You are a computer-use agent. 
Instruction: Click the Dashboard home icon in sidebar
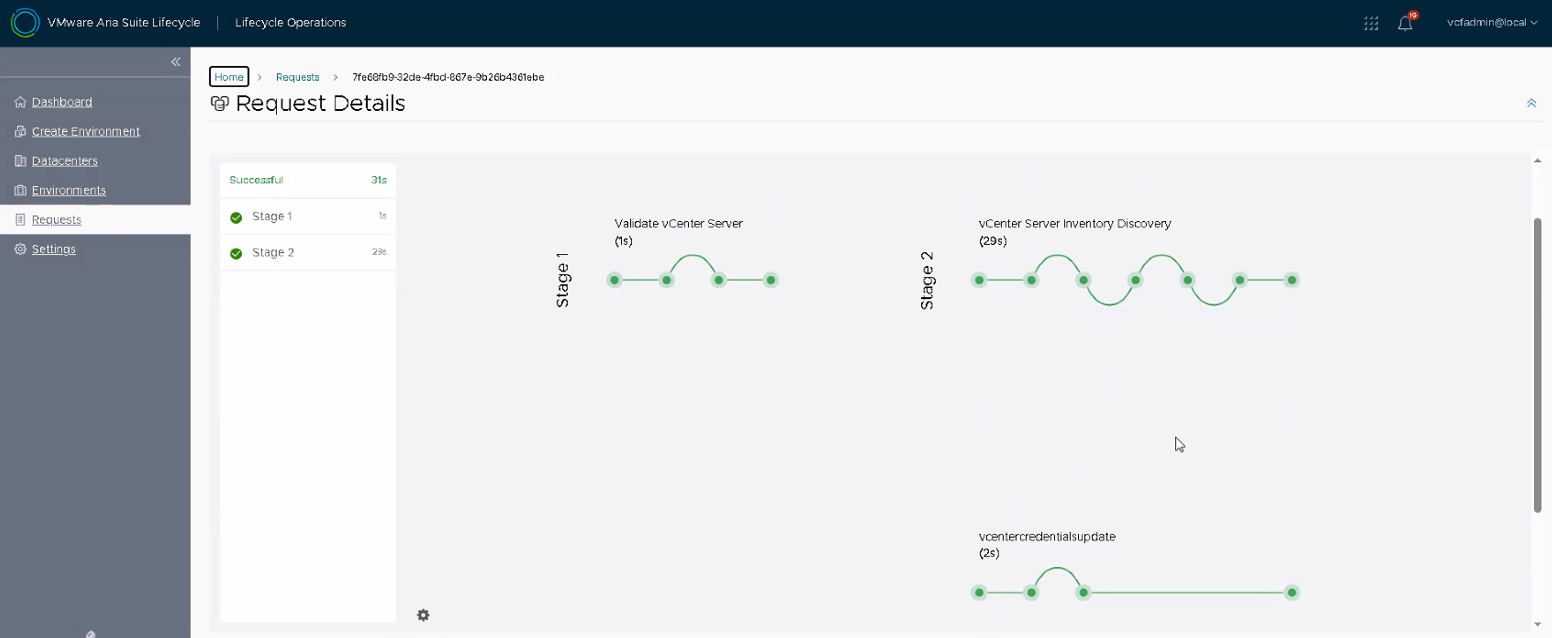(x=20, y=102)
